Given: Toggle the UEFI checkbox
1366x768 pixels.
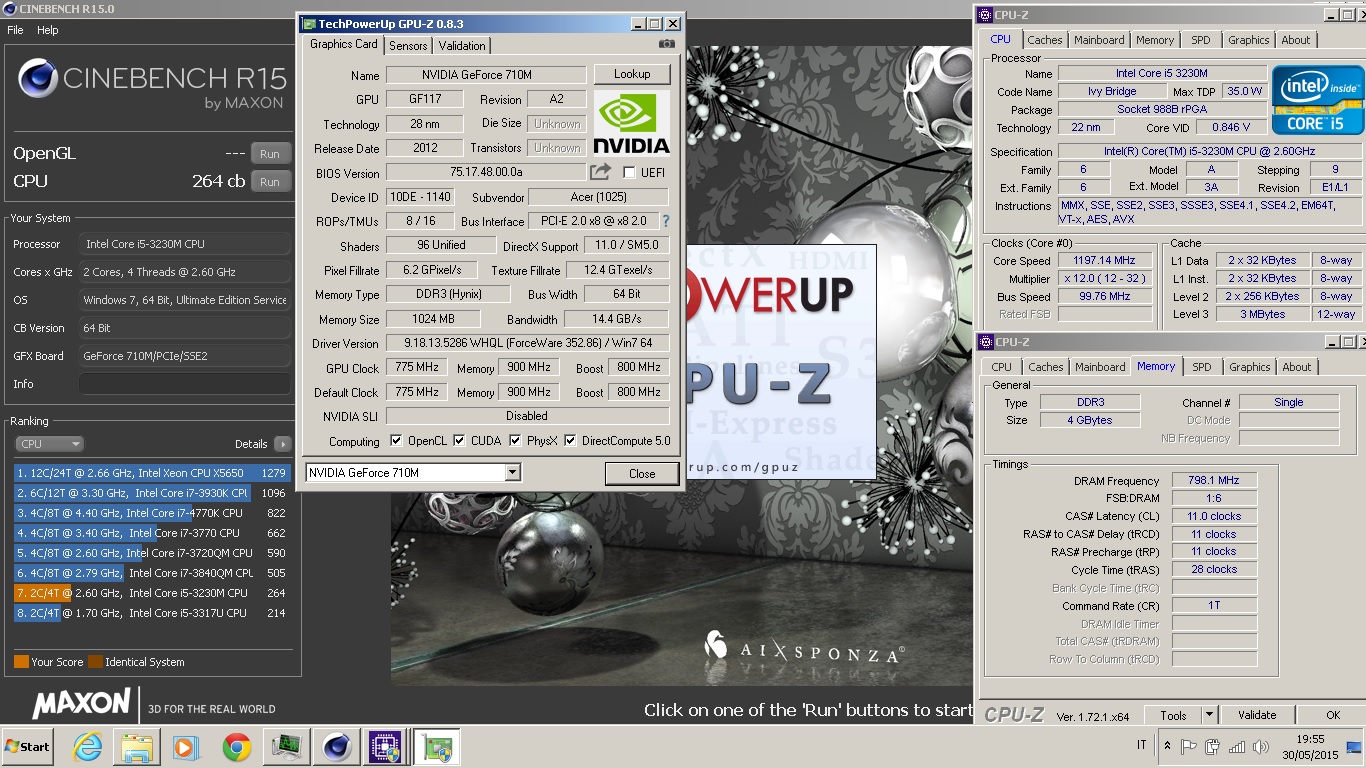Looking at the screenshot, I should (x=629, y=172).
